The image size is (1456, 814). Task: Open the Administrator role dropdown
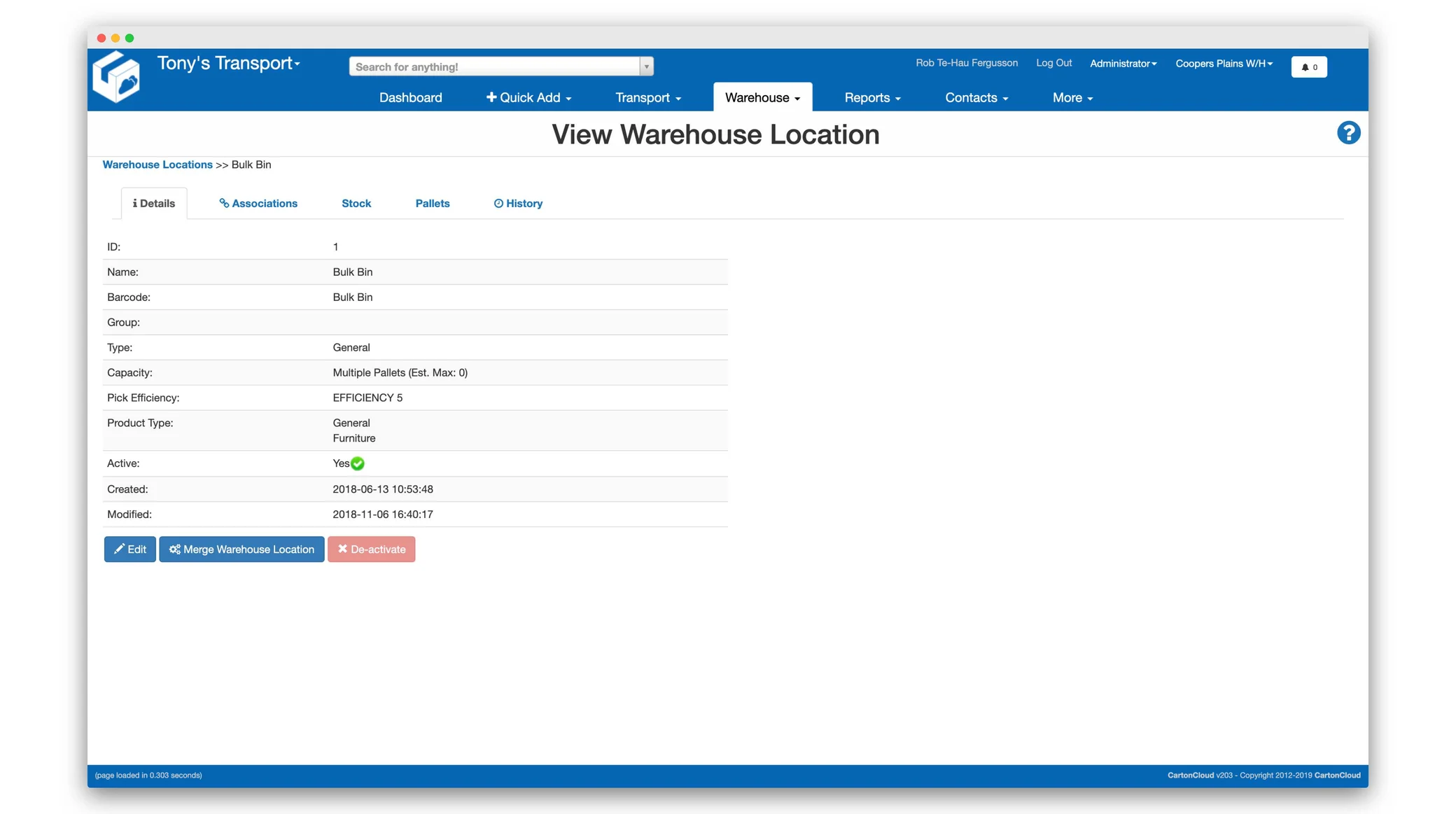pyautogui.click(x=1123, y=64)
